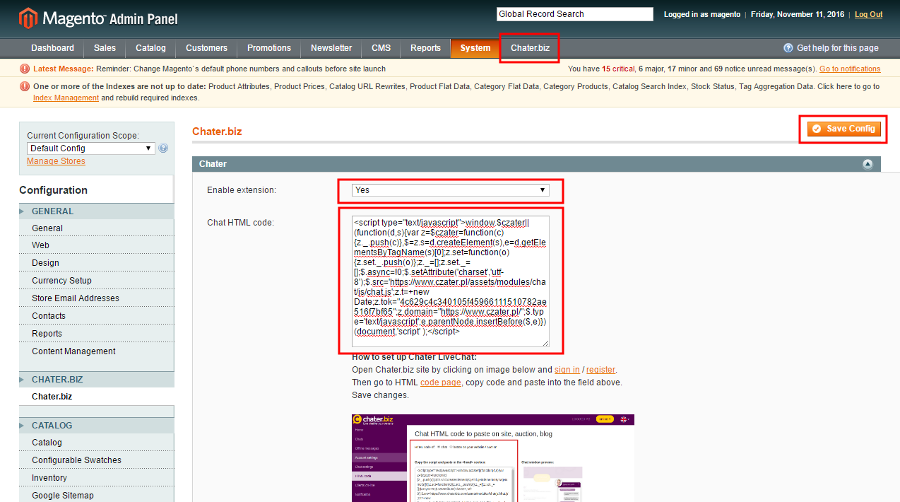Open the Current Configuration Scope dropdown
Image resolution: width=900 pixels, height=502 pixels.
coord(91,148)
